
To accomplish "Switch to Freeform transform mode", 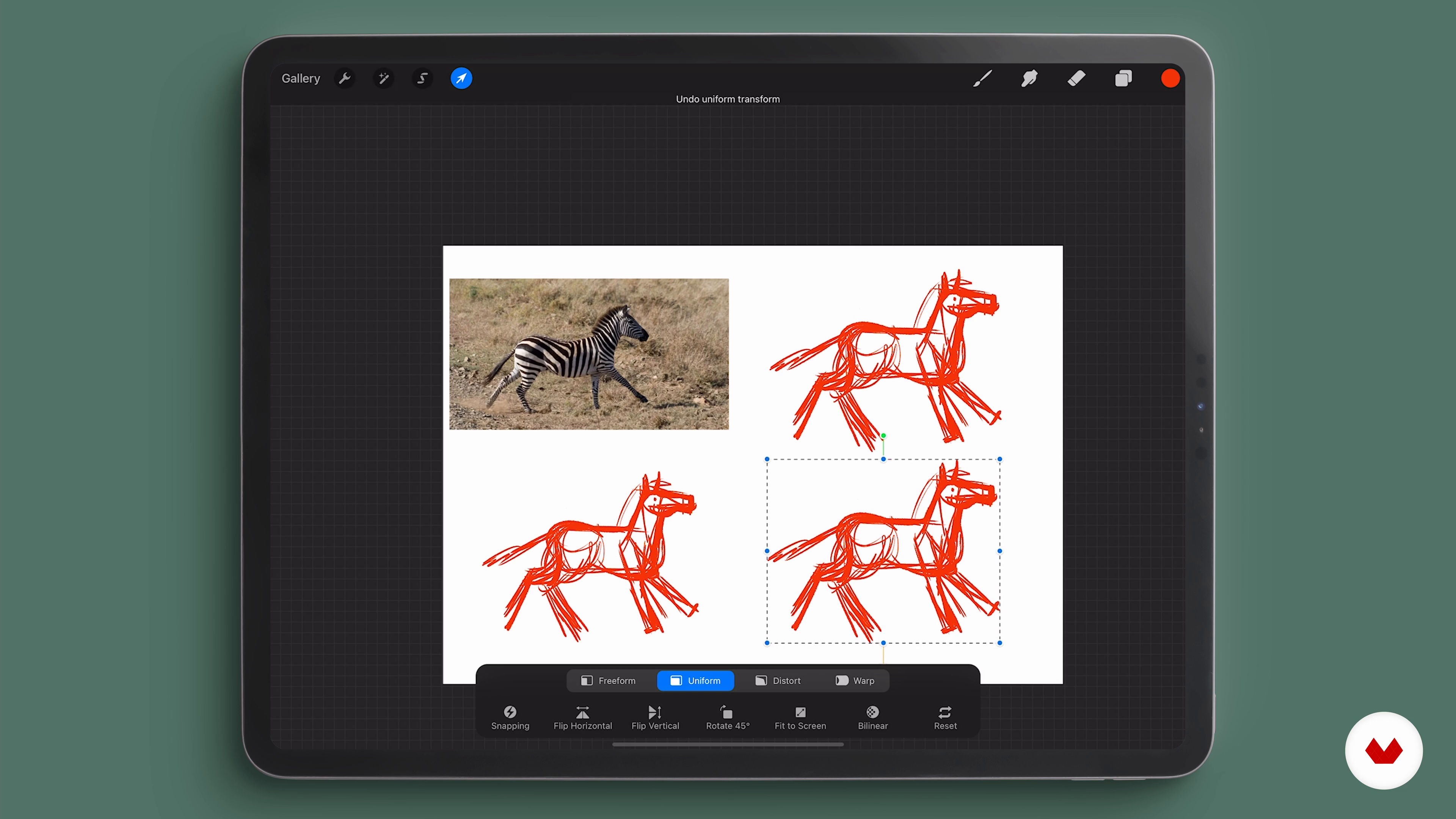I will (609, 681).
